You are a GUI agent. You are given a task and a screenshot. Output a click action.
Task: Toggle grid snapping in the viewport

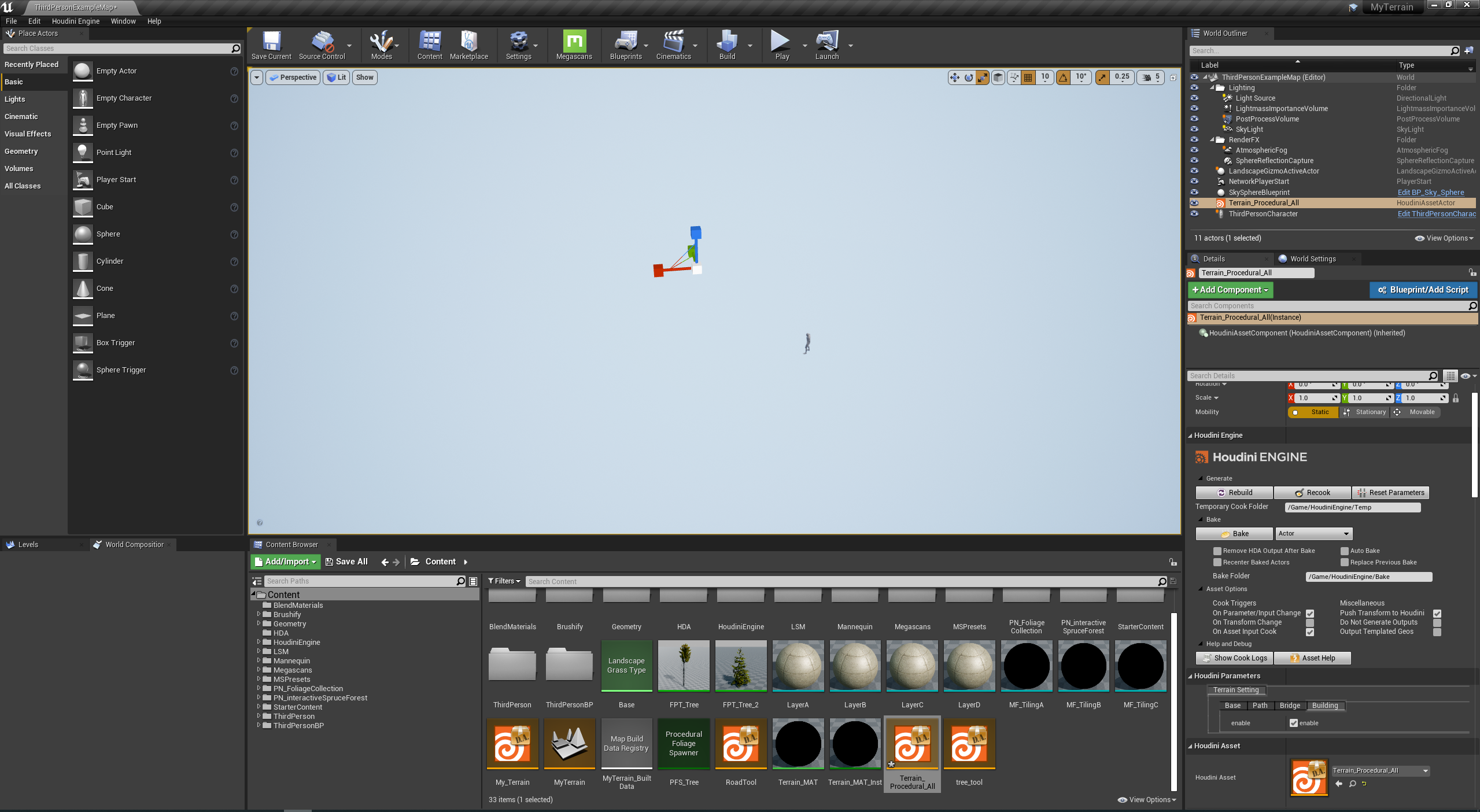(1028, 77)
